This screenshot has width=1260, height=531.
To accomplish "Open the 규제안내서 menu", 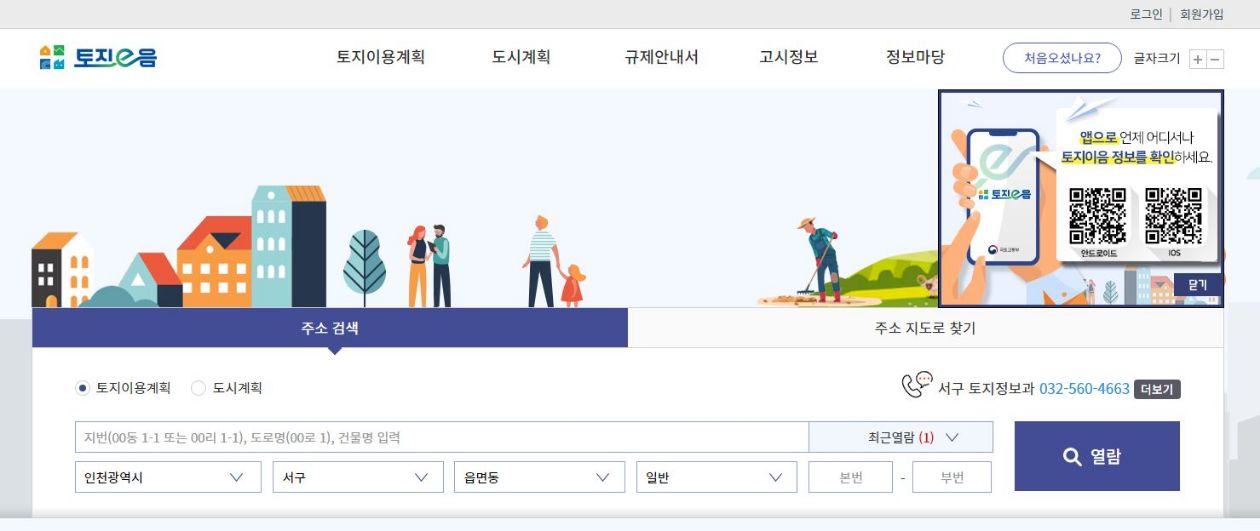I will click(662, 57).
